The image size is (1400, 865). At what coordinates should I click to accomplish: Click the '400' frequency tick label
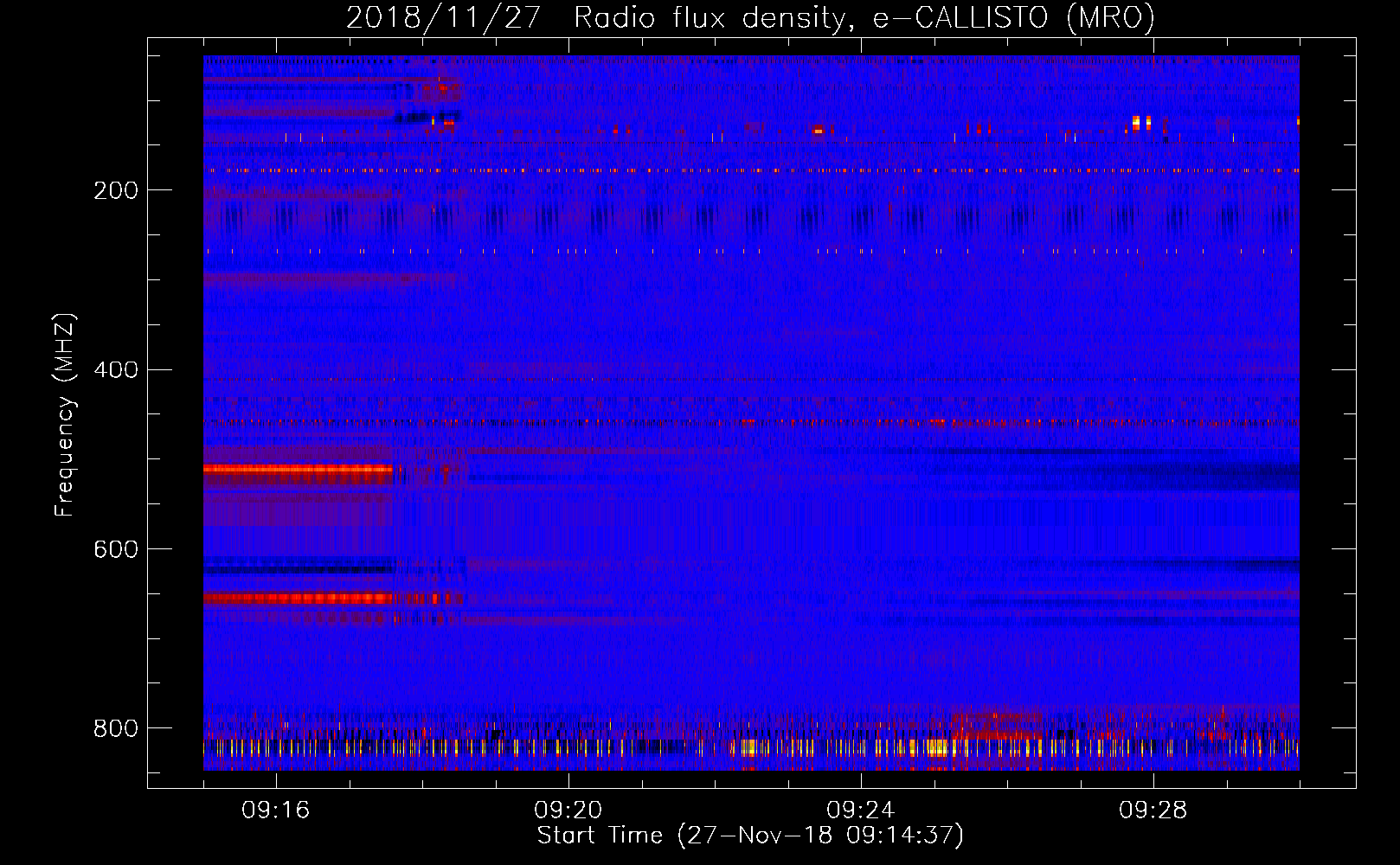pos(116,370)
